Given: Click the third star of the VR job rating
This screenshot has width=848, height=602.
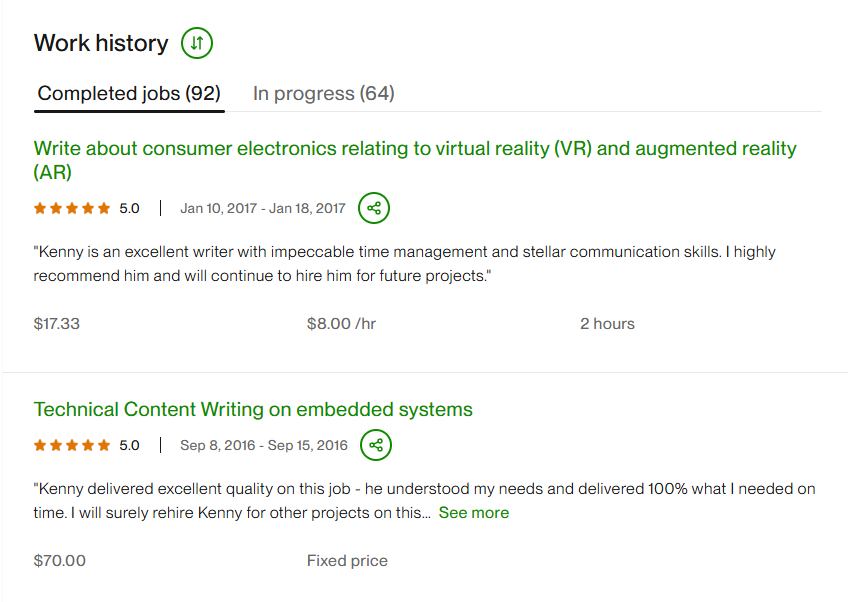Looking at the screenshot, I should [72, 208].
